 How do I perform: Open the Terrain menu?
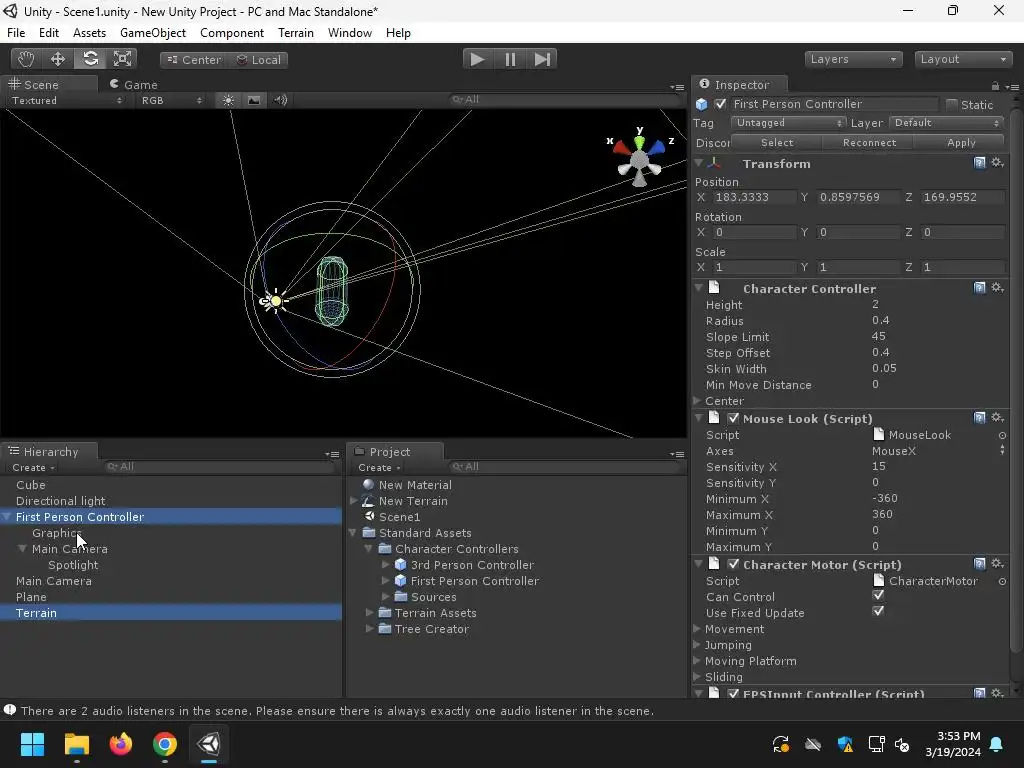click(296, 33)
